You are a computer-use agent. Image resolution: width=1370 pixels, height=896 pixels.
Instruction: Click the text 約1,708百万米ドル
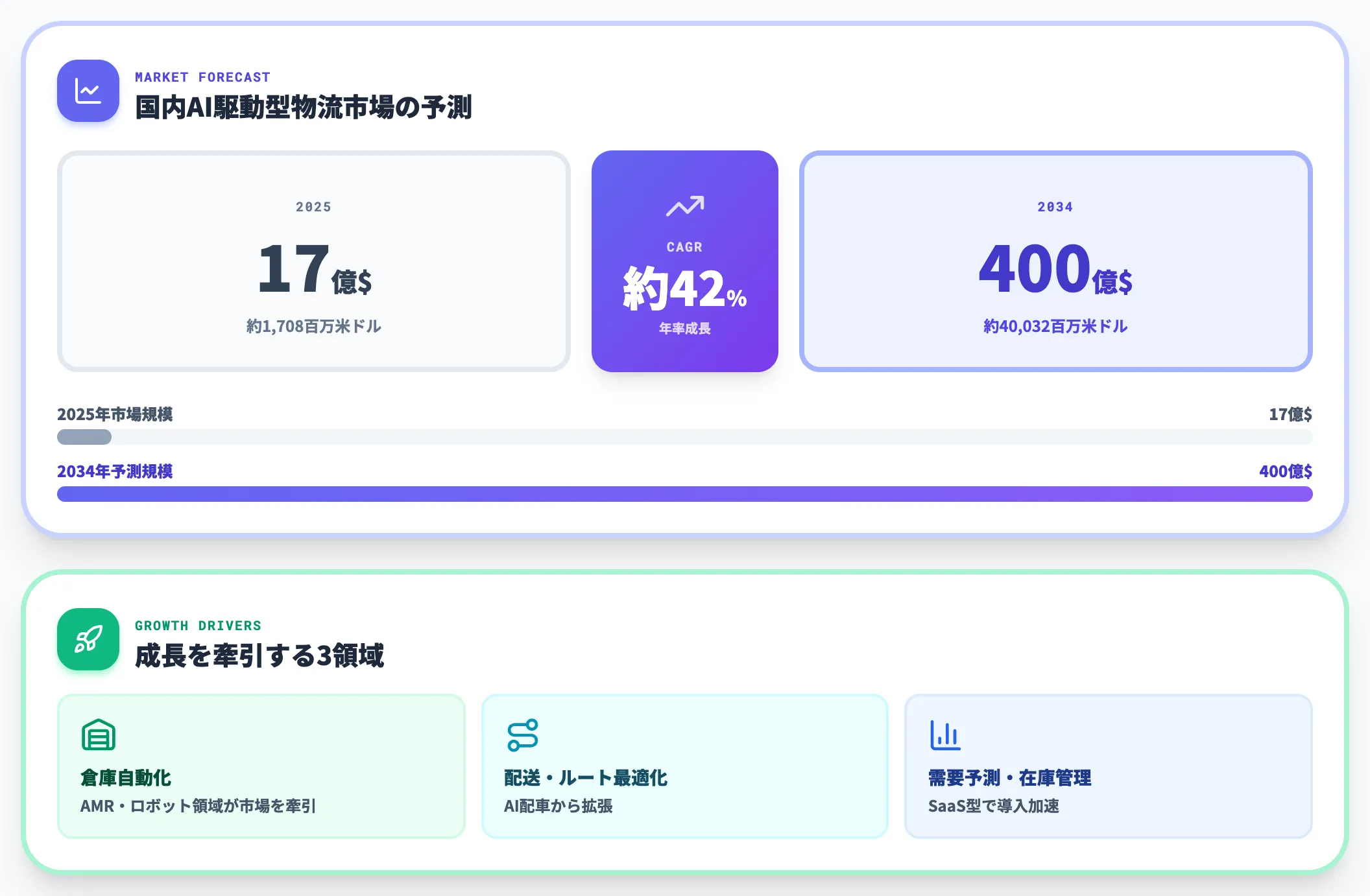pos(314,326)
